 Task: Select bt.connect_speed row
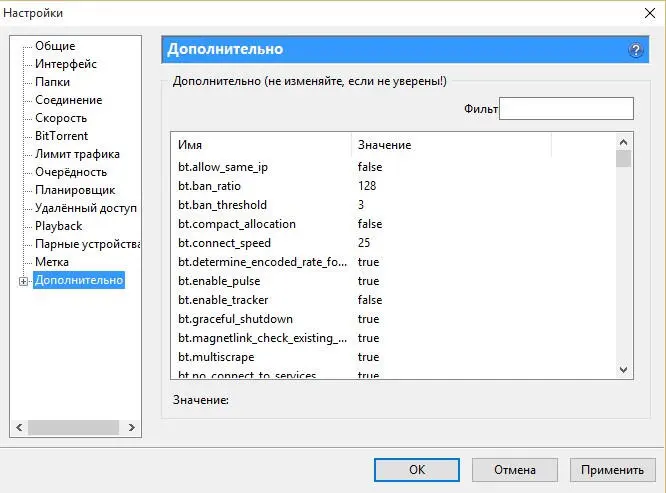point(393,243)
